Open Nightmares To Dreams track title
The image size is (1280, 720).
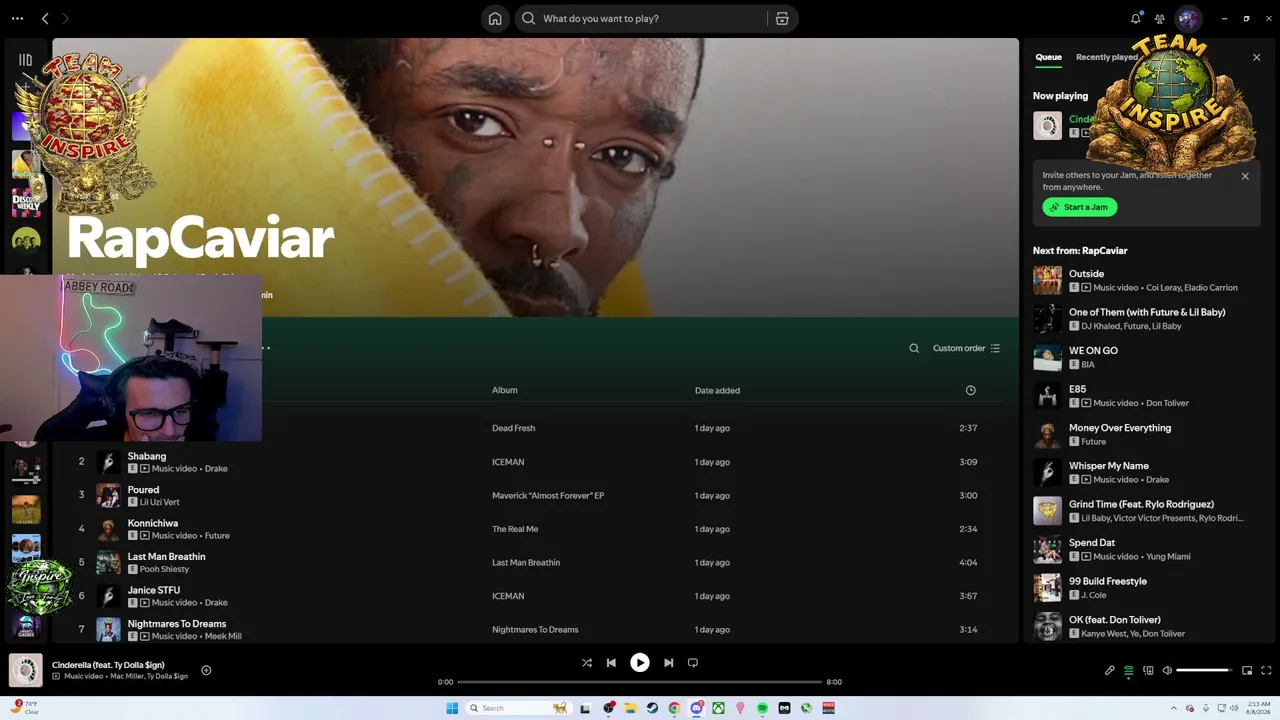pos(177,624)
